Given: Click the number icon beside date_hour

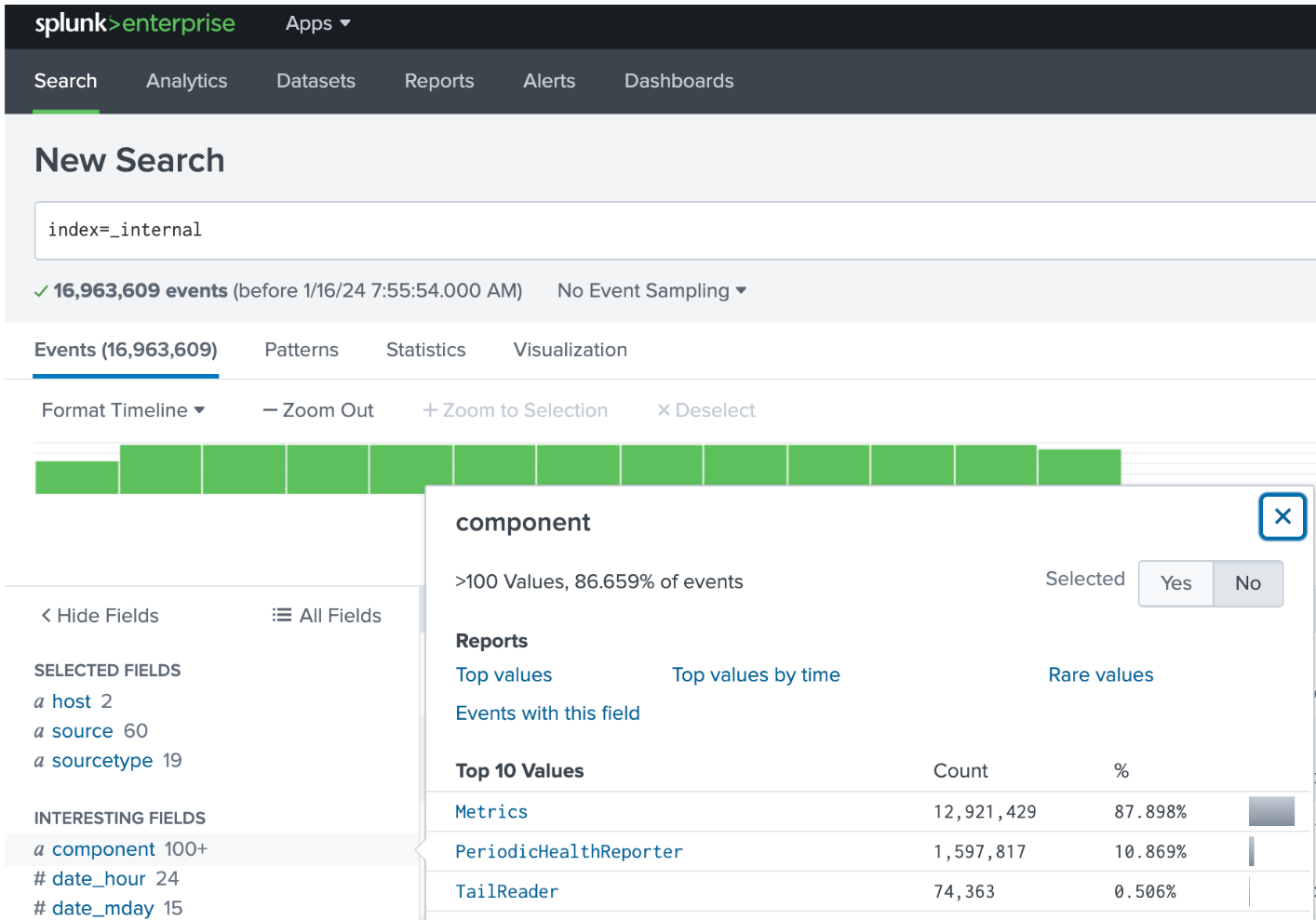Looking at the screenshot, I should pyautogui.click(x=39, y=879).
